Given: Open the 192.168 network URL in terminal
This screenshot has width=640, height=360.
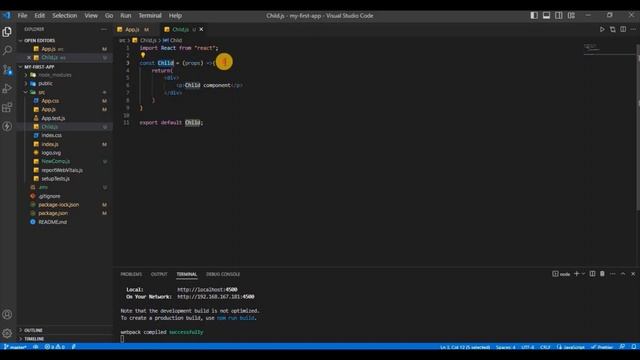Looking at the screenshot, I should (216, 297).
